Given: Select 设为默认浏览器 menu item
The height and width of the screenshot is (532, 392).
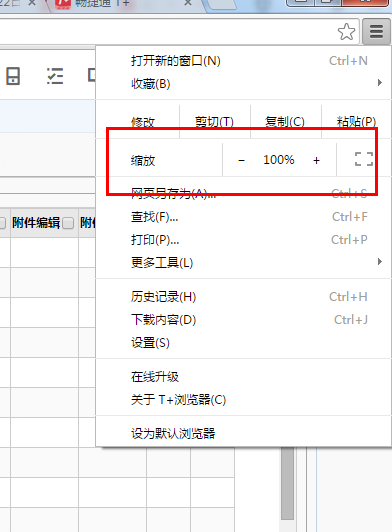Looking at the screenshot, I should (x=243, y=433).
